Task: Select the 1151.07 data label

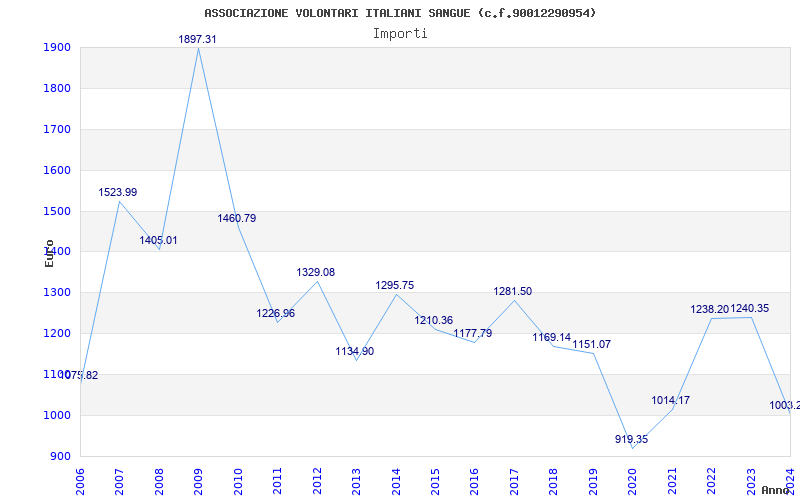Action: click(x=592, y=344)
